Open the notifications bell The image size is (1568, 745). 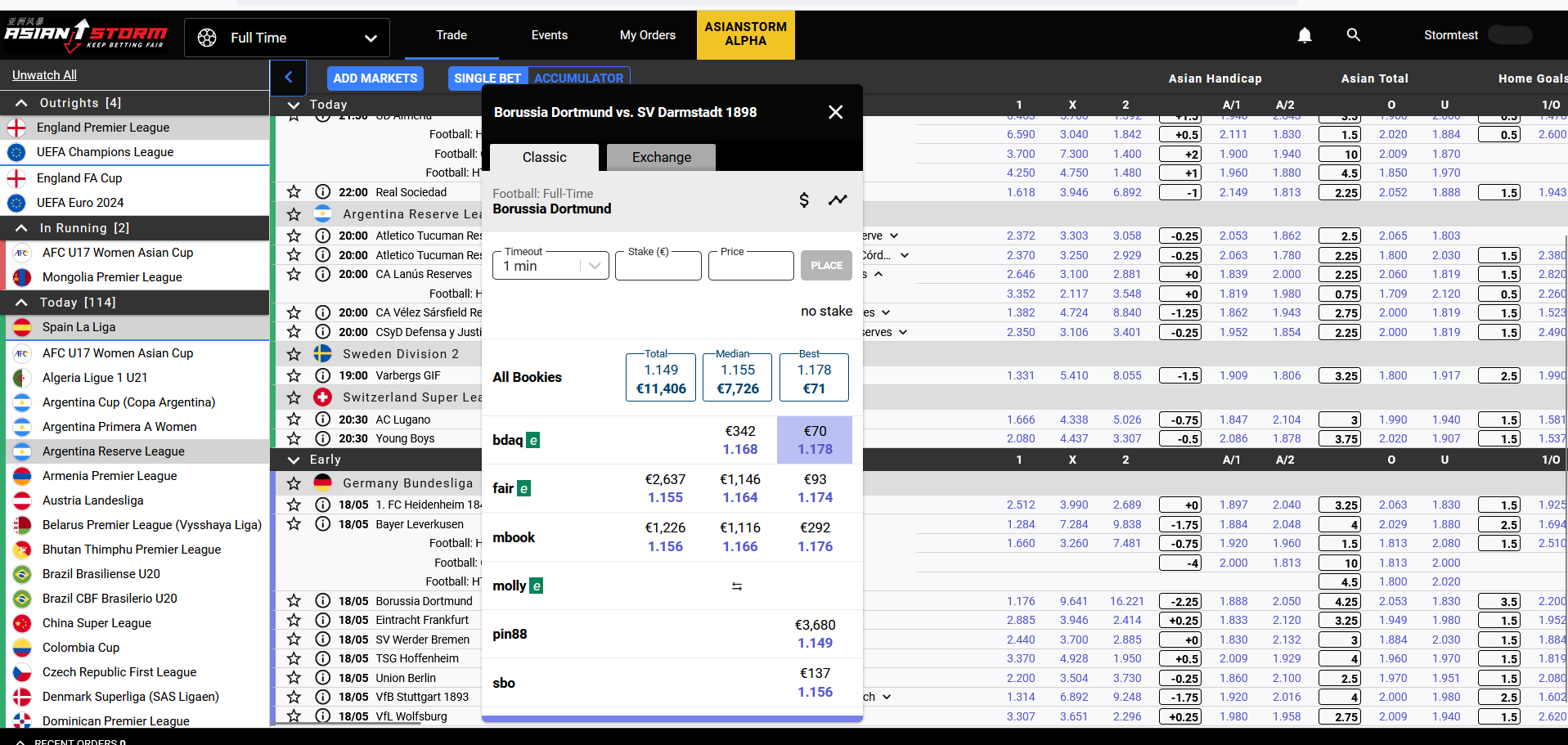click(x=1305, y=35)
